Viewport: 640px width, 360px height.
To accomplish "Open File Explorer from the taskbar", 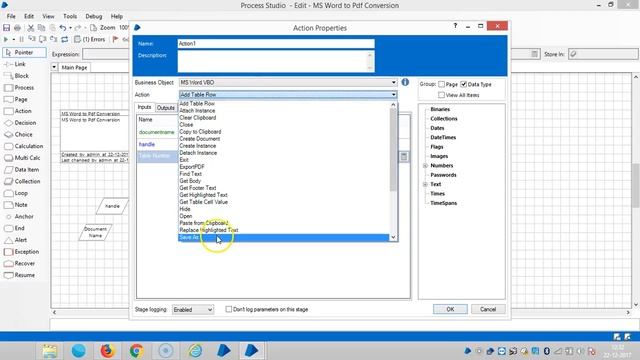I will [x=50, y=351].
